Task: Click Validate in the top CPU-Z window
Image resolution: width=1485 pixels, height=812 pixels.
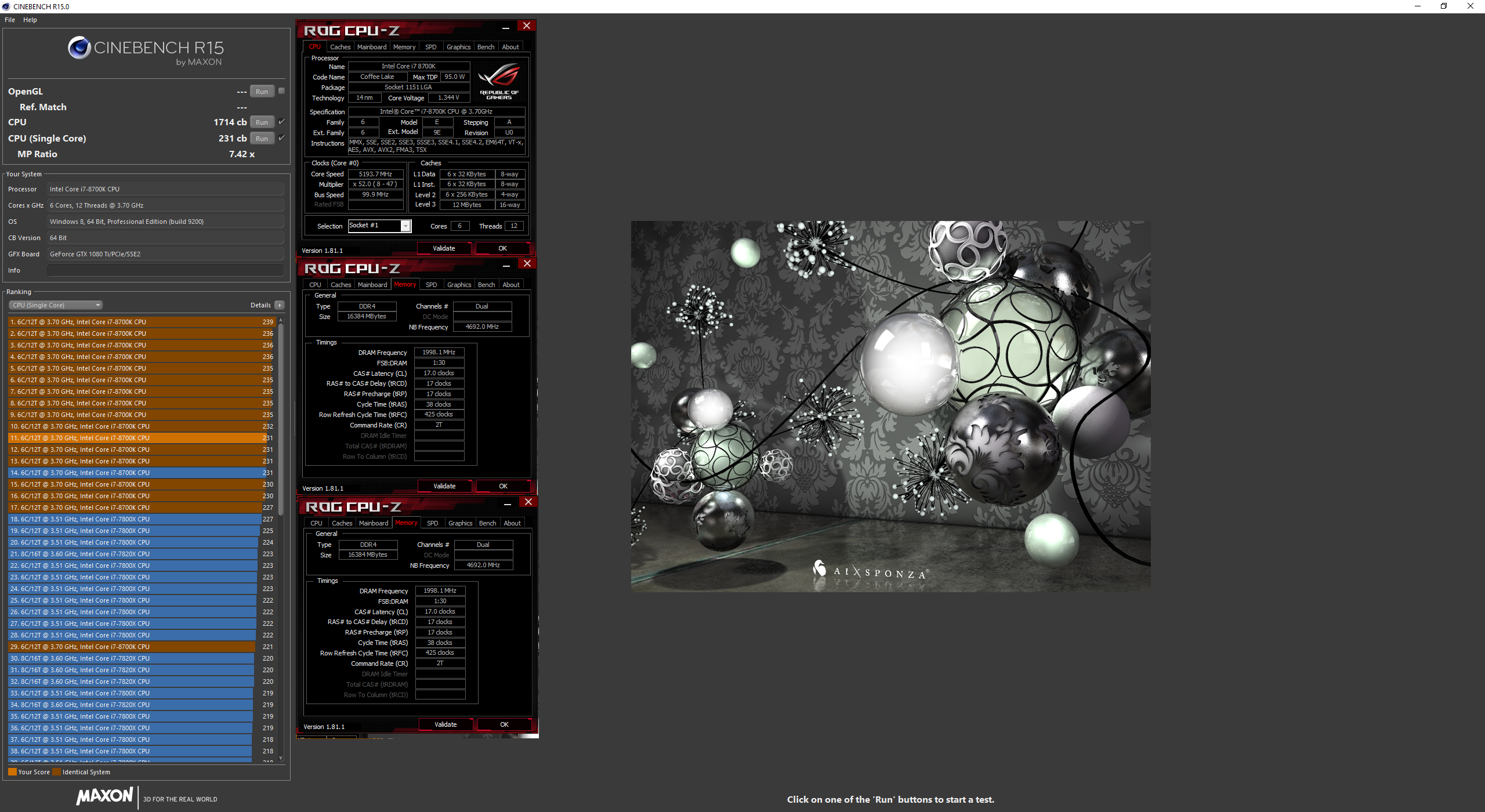Action: (444, 248)
